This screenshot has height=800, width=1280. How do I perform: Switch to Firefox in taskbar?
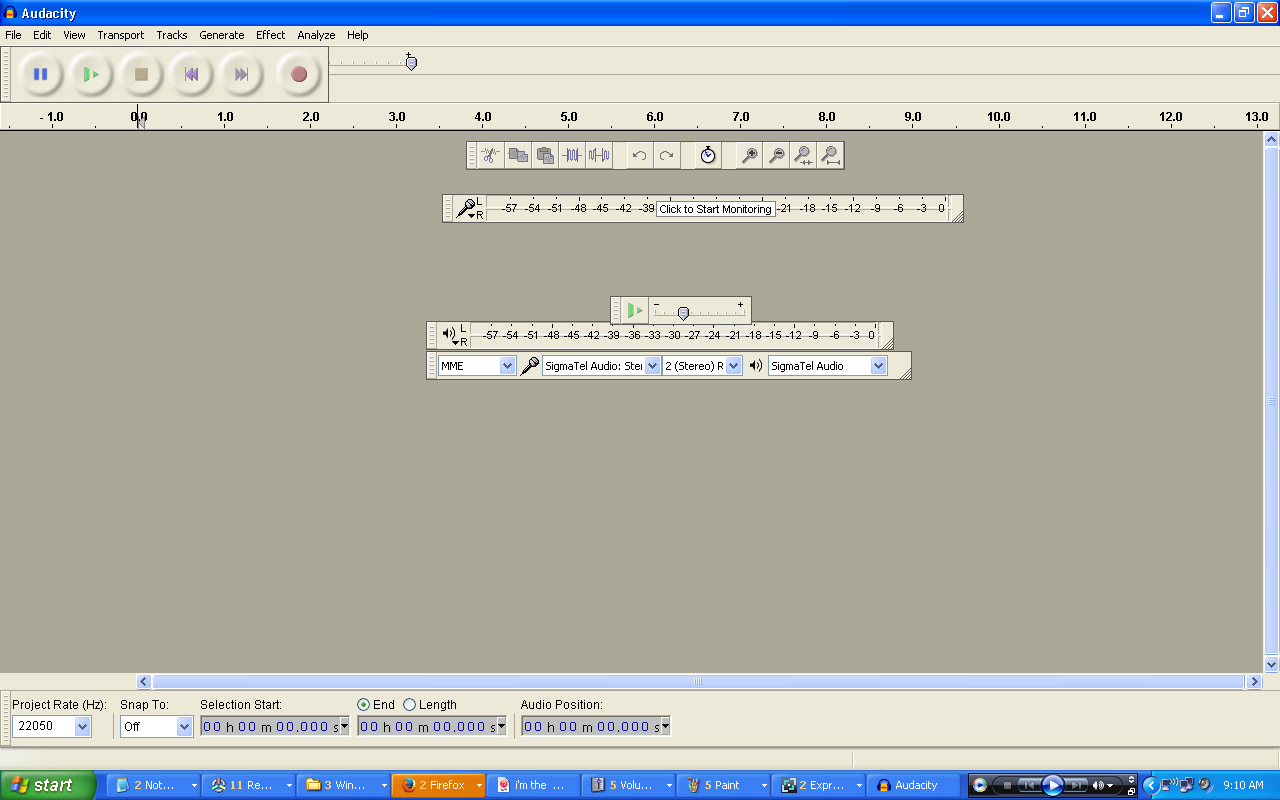[x=439, y=785]
